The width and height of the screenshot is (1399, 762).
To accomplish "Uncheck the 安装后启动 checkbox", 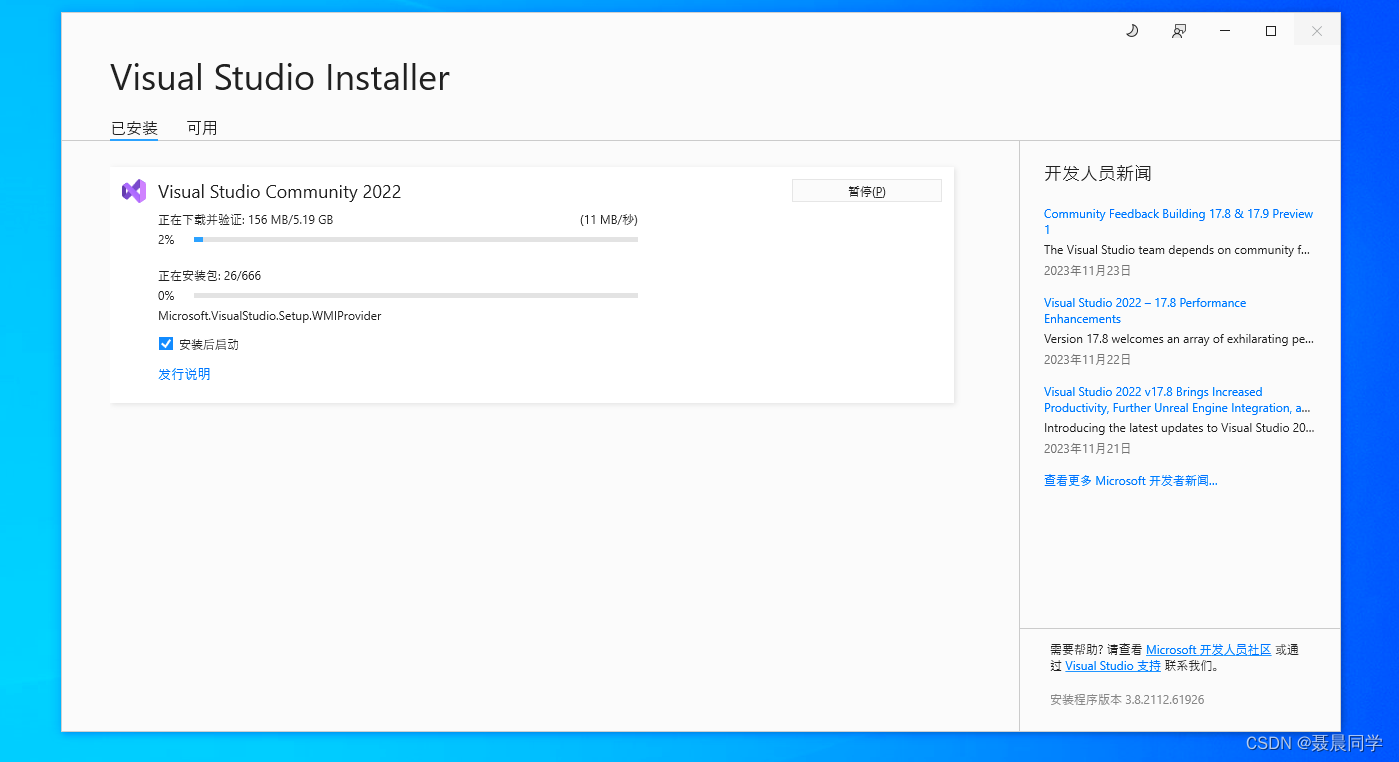I will [x=166, y=343].
